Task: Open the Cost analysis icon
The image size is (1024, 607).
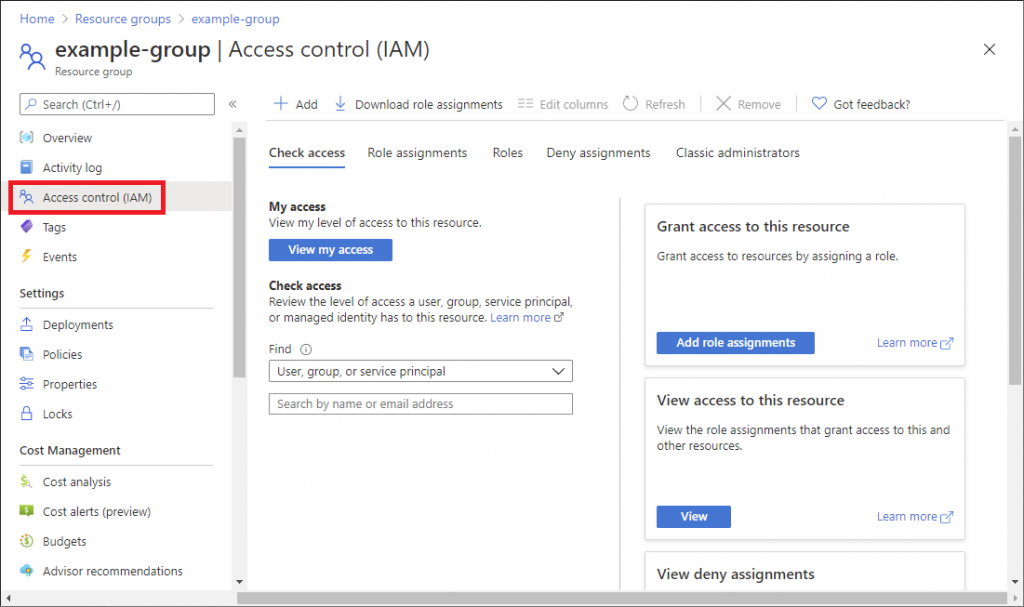Action: (x=27, y=482)
